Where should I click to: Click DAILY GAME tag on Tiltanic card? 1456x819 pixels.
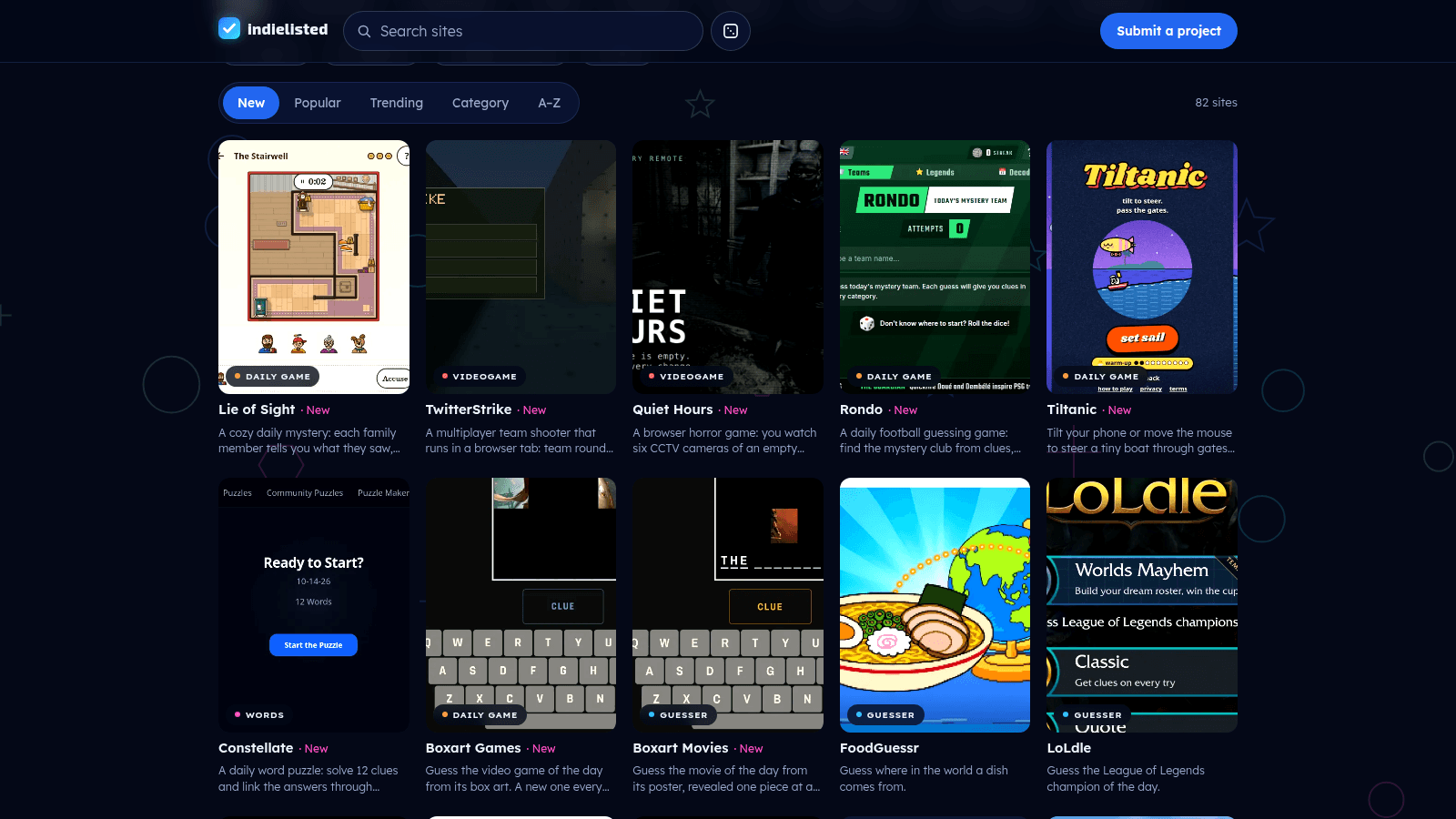pos(1101,376)
